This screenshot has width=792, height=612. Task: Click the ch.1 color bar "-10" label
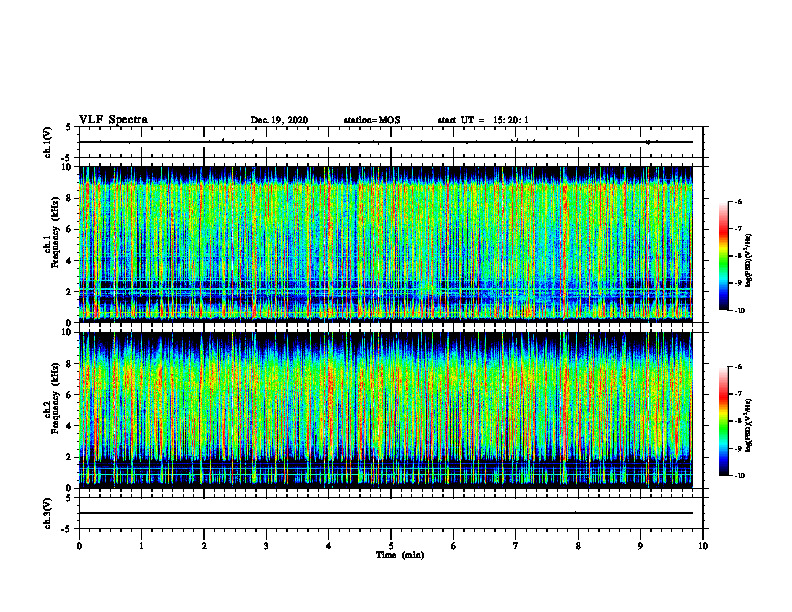click(740, 311)
